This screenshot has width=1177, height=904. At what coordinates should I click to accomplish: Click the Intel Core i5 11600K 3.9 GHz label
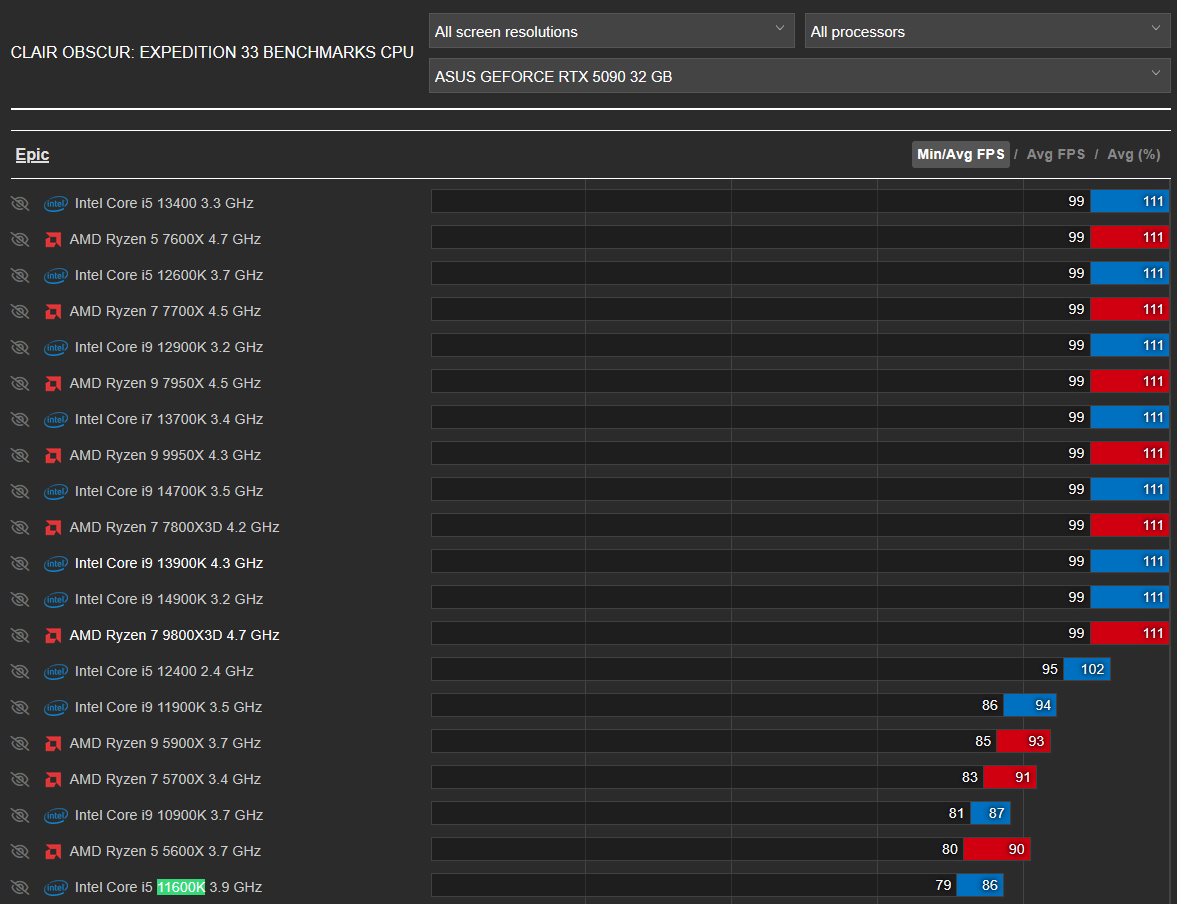coord(168,887)
